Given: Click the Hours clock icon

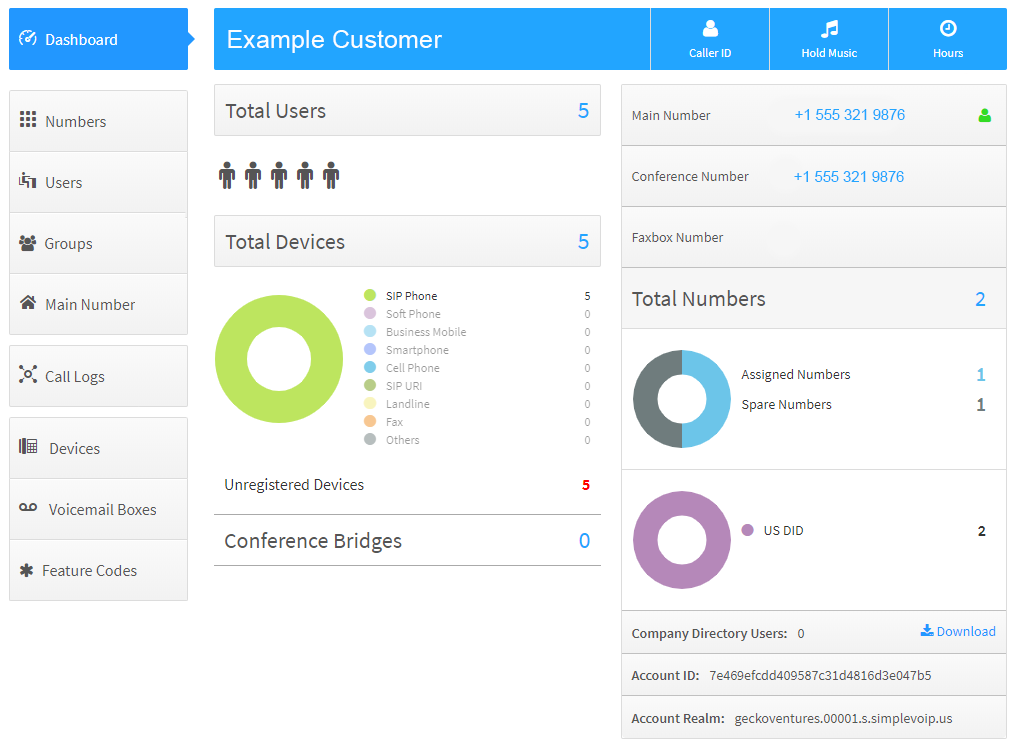Looking at the screenshot, I should (x=948, y=29).
